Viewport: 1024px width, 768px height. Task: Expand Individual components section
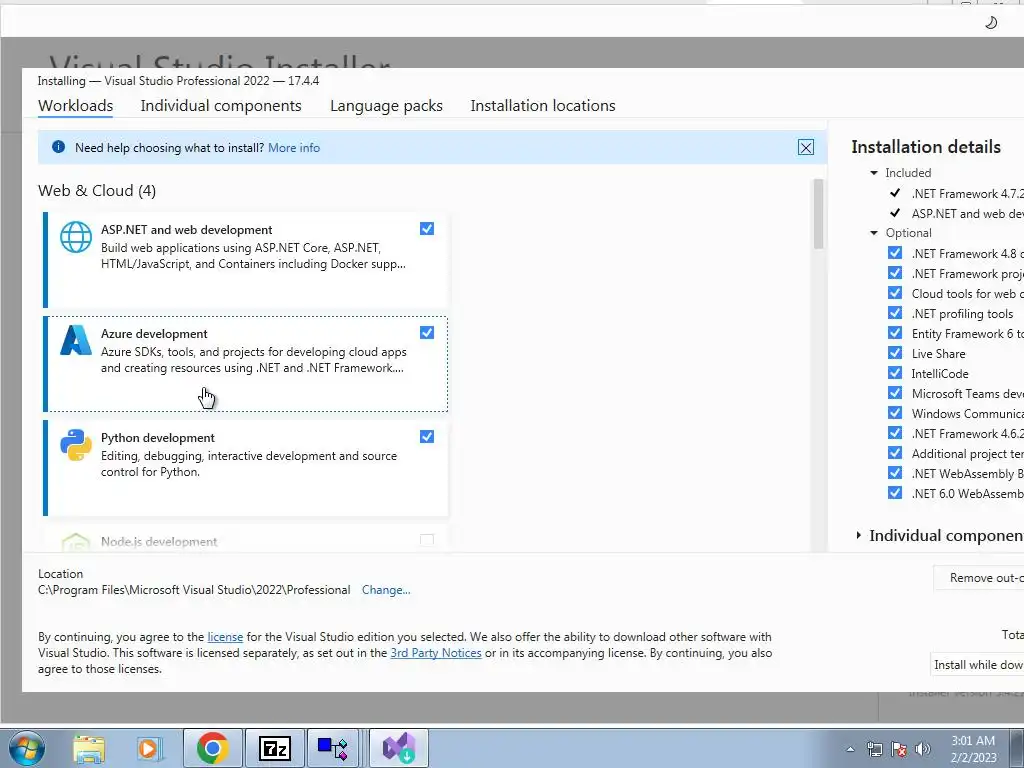tap(859, 536)
